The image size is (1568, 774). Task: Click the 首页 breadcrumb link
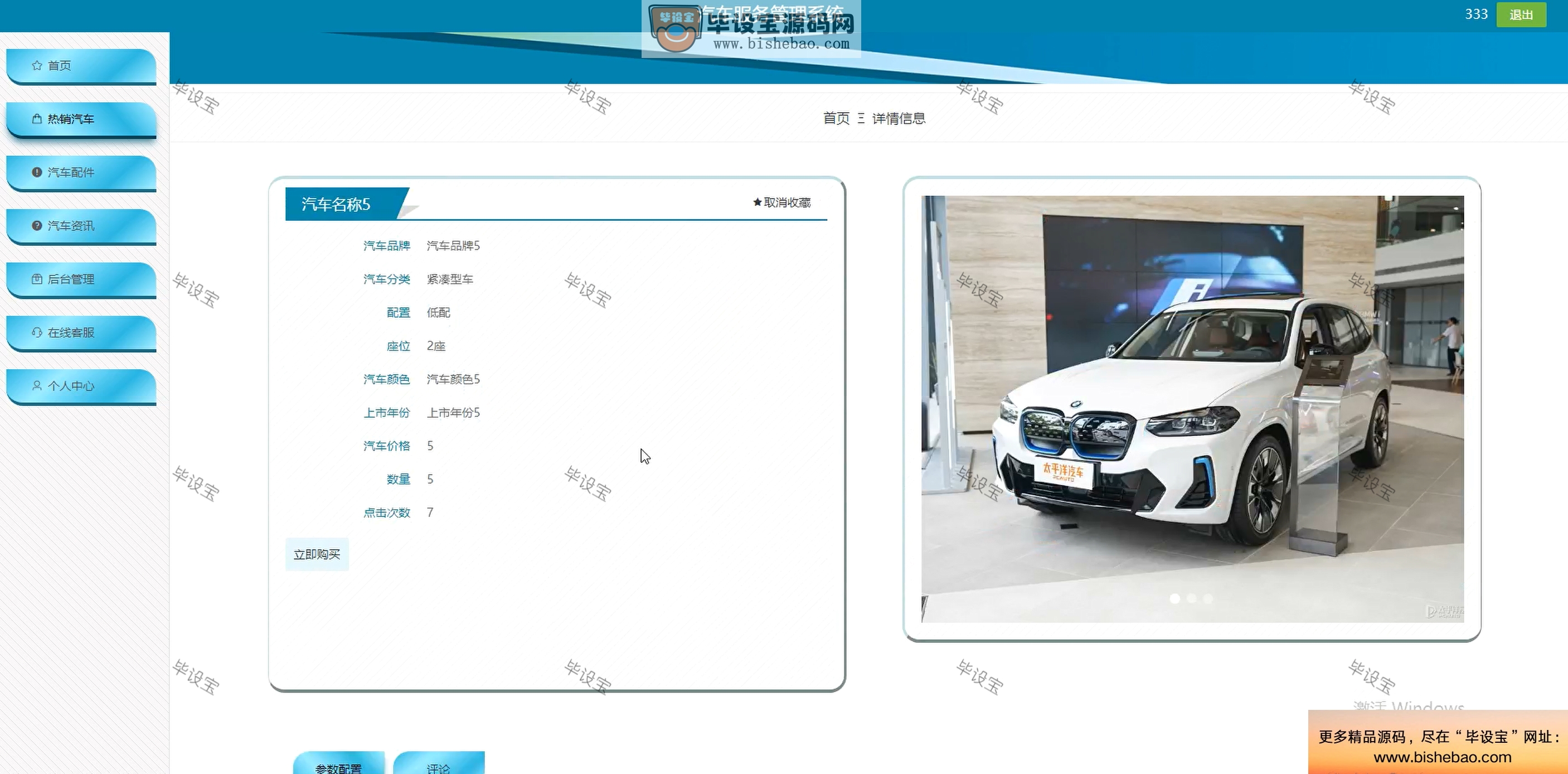click(836, 118)
